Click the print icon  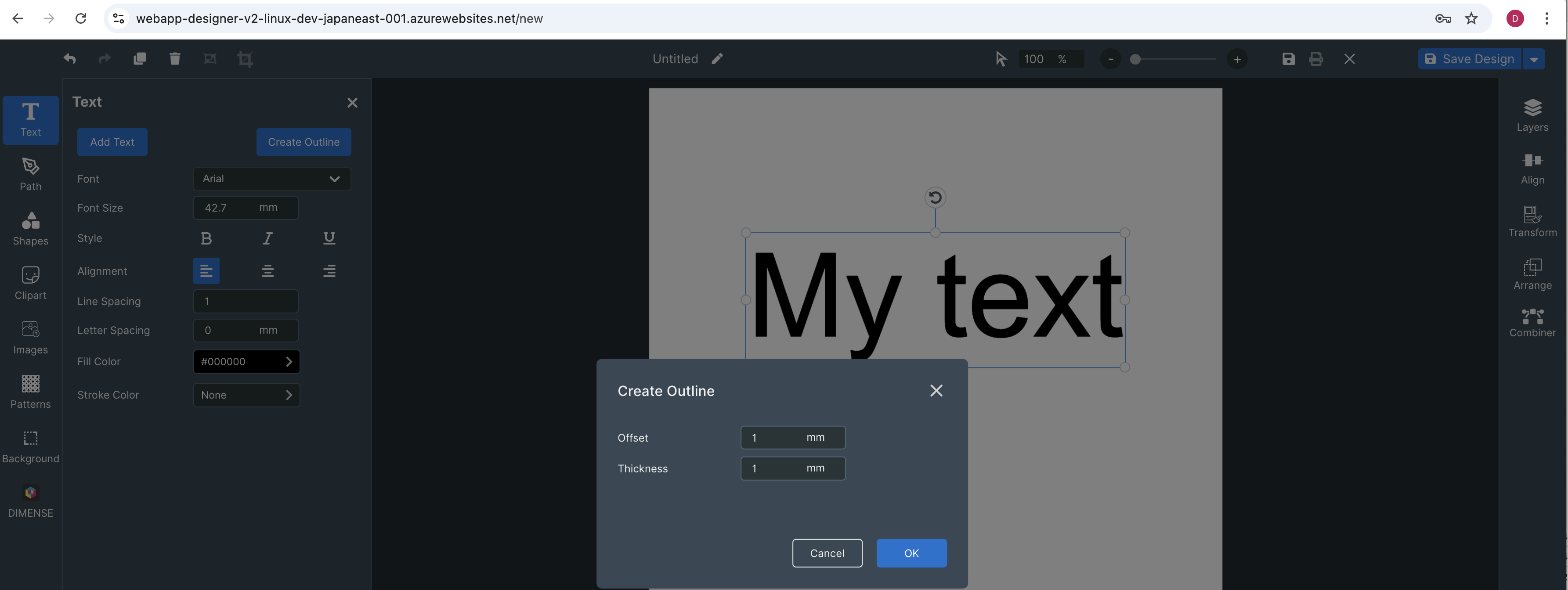1315,59
